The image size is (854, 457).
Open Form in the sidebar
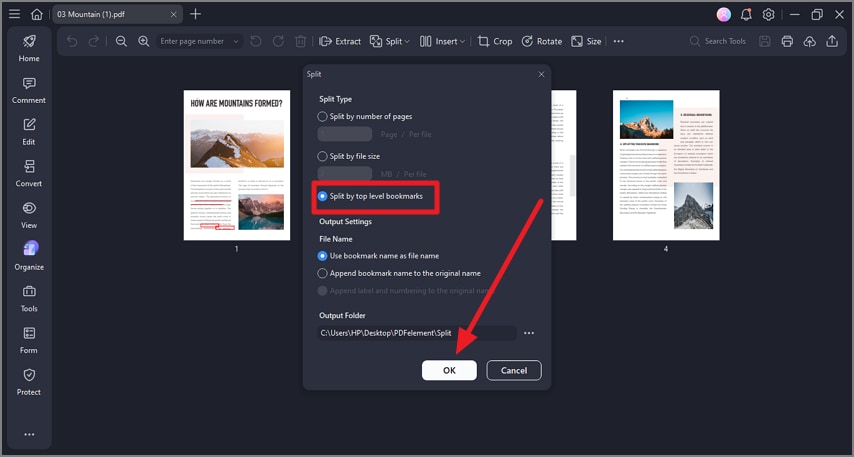[x=29, y=340]
